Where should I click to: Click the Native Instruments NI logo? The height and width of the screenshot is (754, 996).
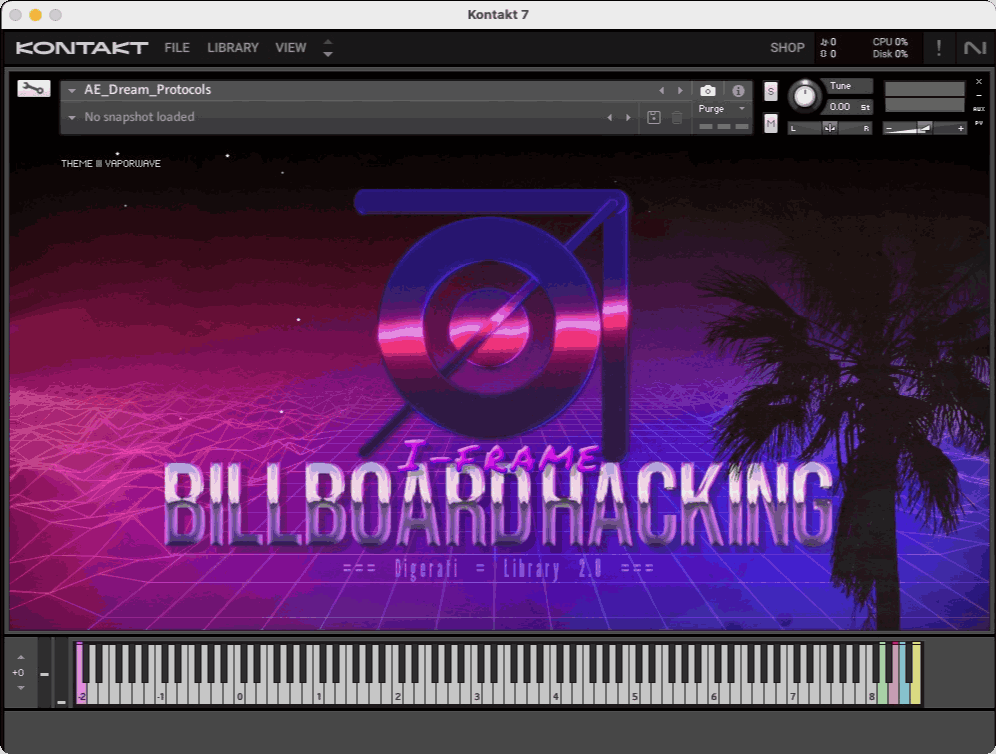(974, 48)
